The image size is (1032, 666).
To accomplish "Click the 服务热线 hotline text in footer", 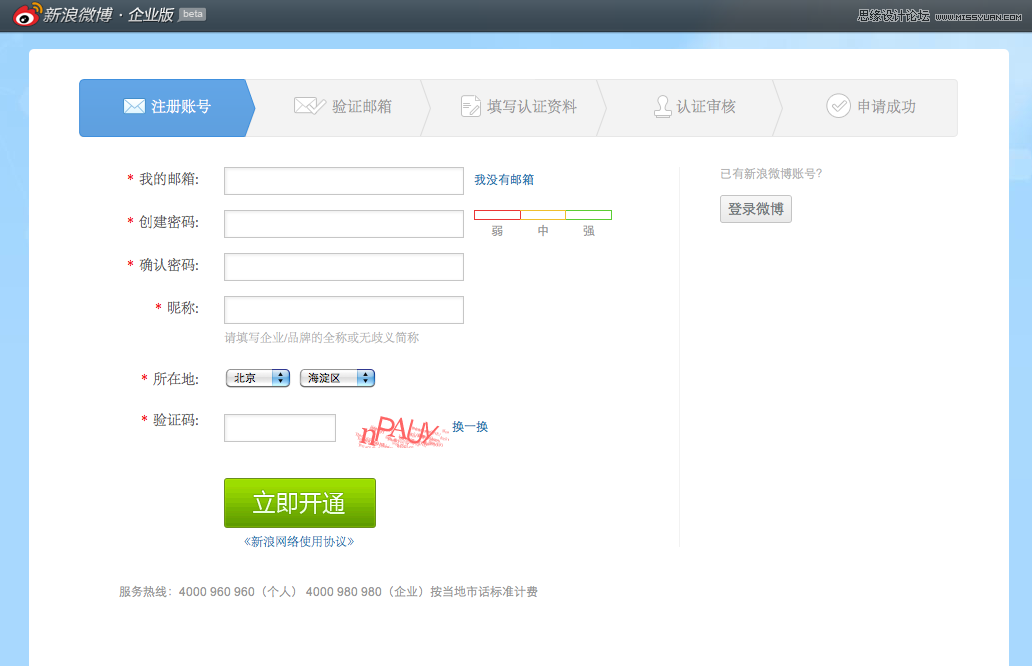I will (328, 592).
